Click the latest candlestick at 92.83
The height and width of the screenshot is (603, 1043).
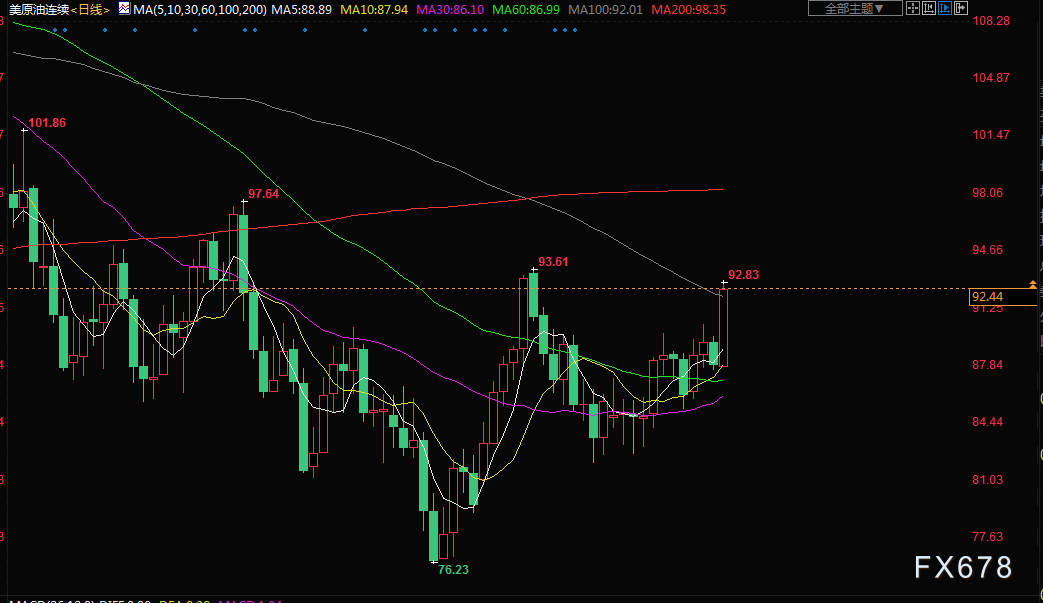coord(724,326)
